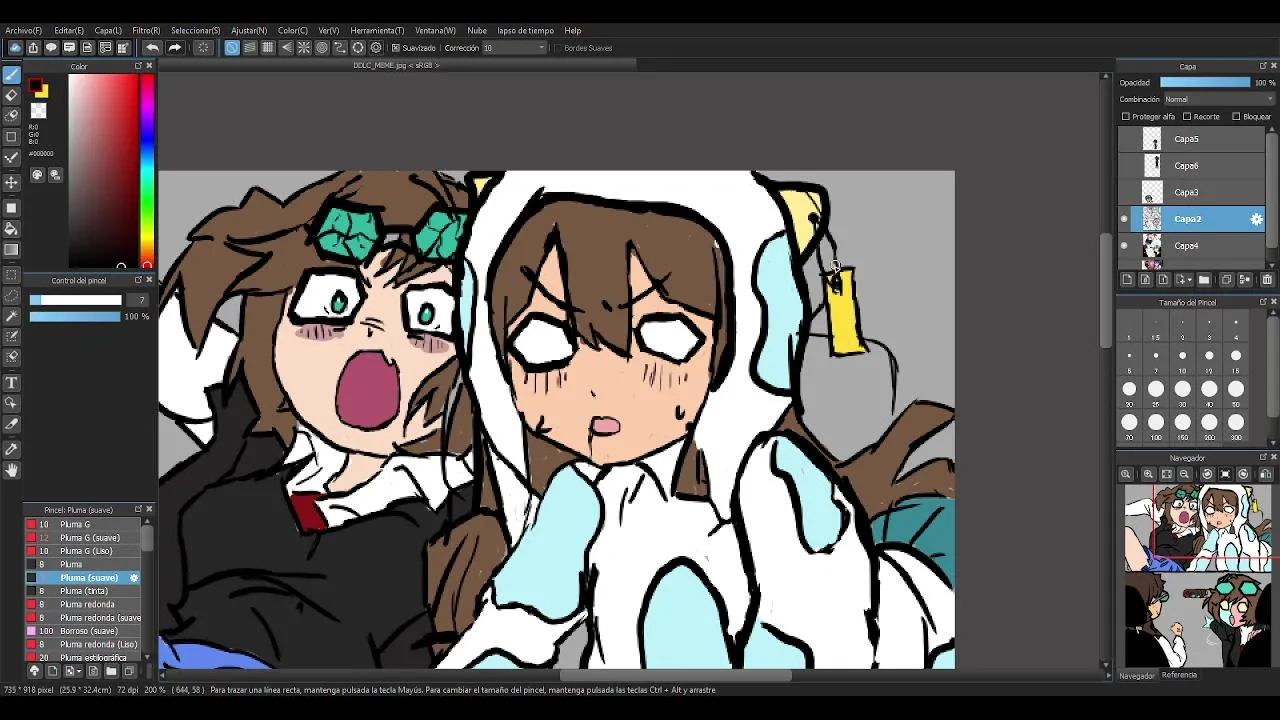
Task: Choose the Pluma G brush
Action: point(83,524)
